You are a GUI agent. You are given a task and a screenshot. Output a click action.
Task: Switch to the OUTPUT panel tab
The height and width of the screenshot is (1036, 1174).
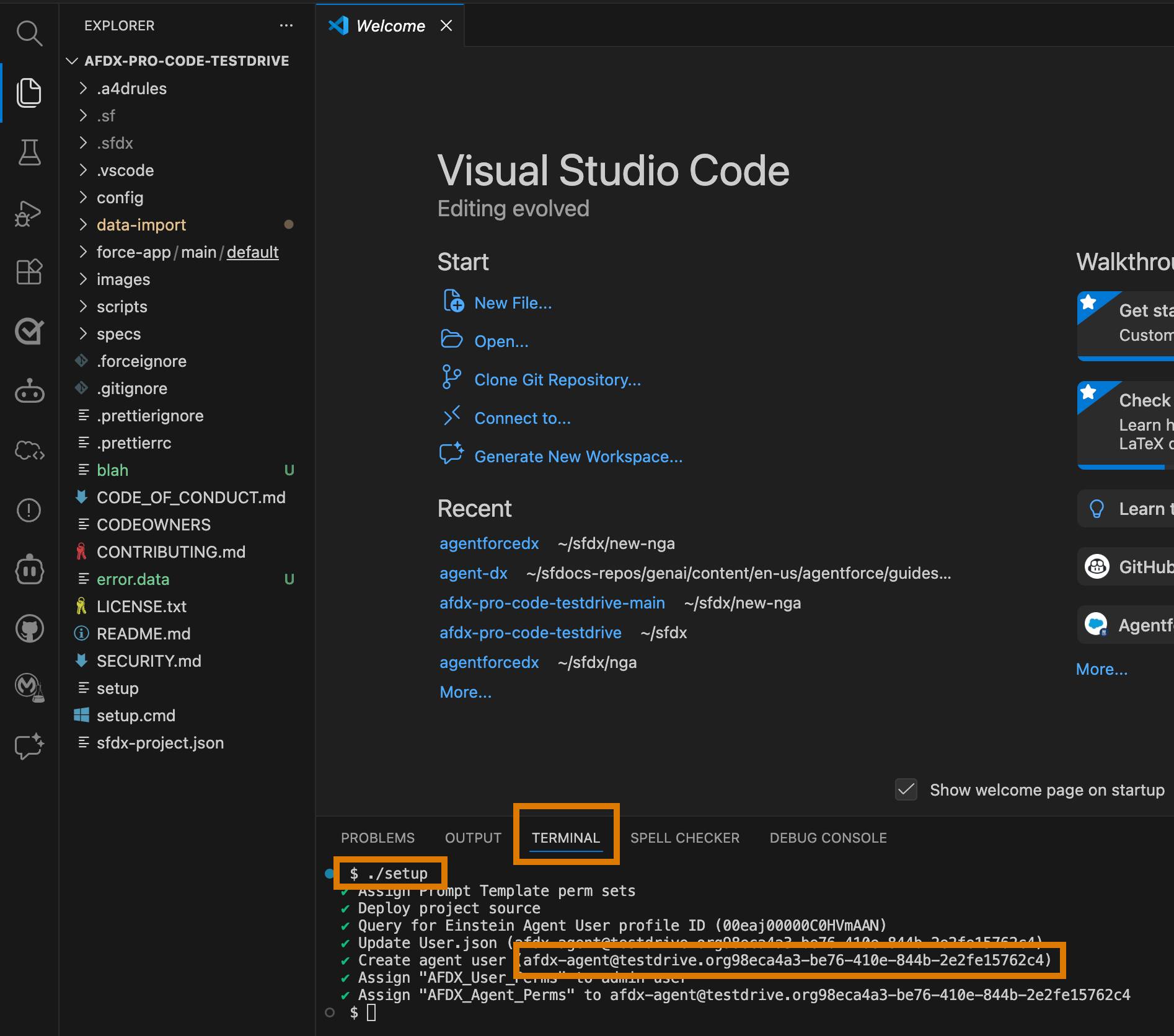point(473,838)
